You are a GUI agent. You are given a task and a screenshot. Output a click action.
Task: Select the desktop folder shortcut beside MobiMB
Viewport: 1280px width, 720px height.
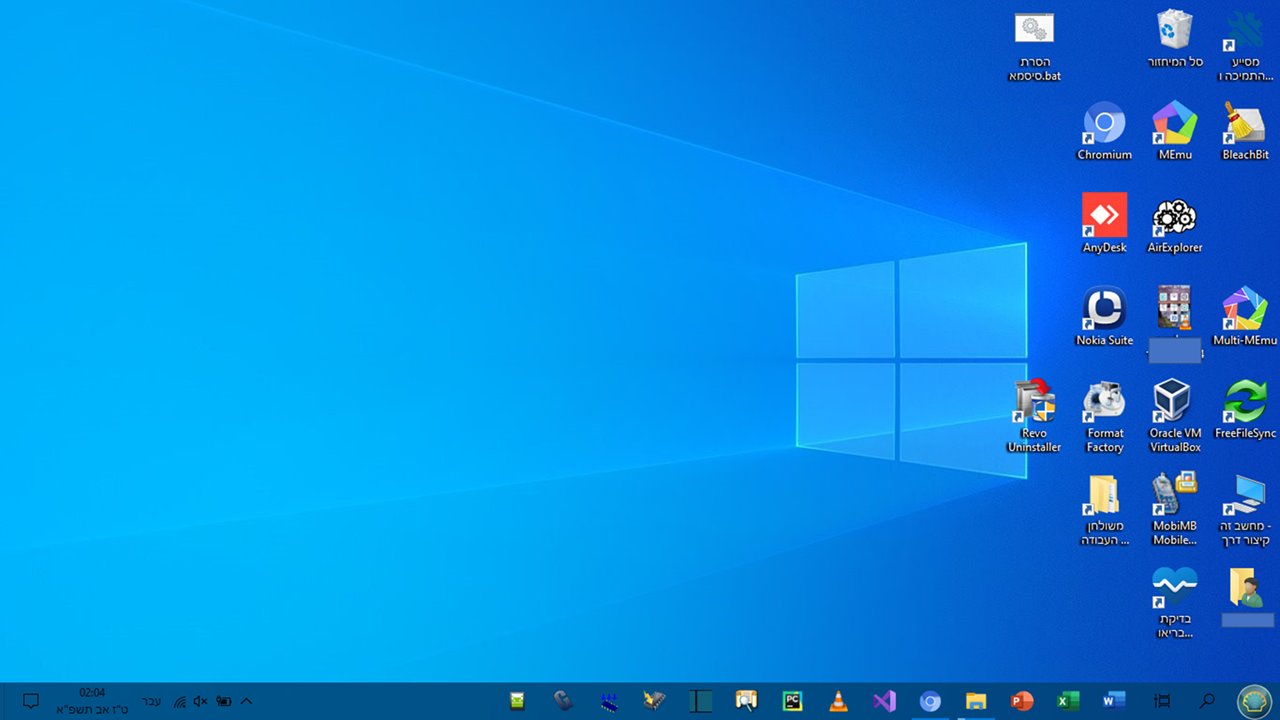click(1104, 509)
